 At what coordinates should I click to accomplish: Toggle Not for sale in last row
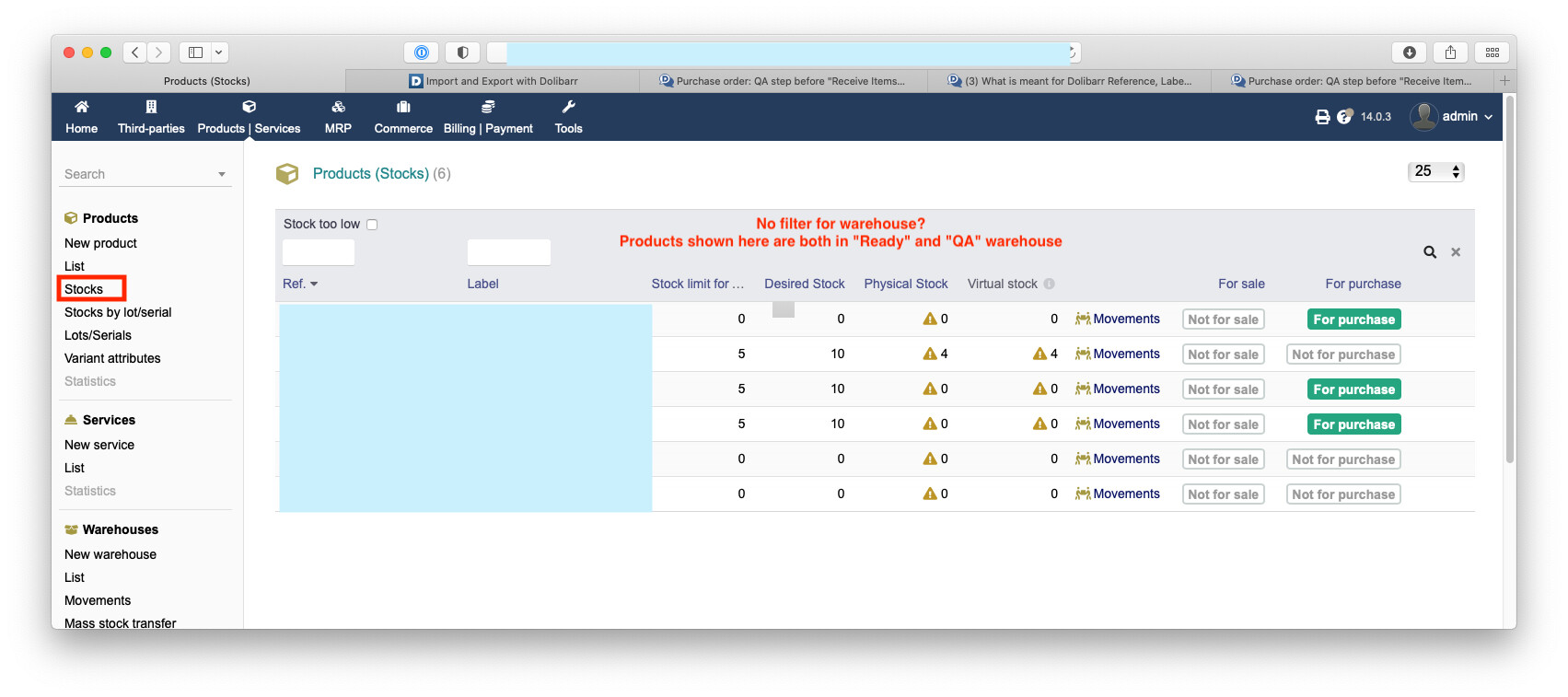pos(1223,494)
